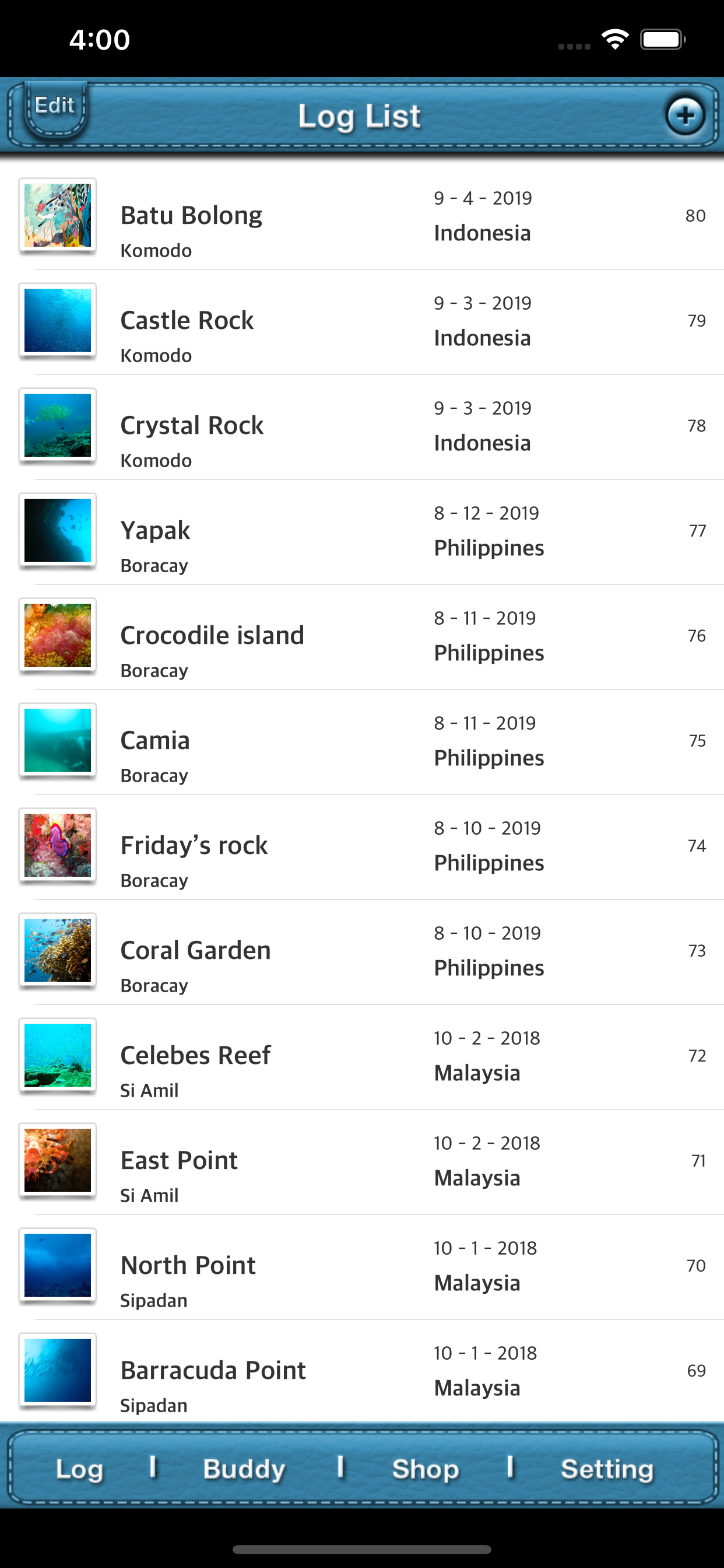Viewport: 724px width, 1568px height.
Task: Tap the Batu Bolong dive photo thumbnail
Action: [58, 215]
